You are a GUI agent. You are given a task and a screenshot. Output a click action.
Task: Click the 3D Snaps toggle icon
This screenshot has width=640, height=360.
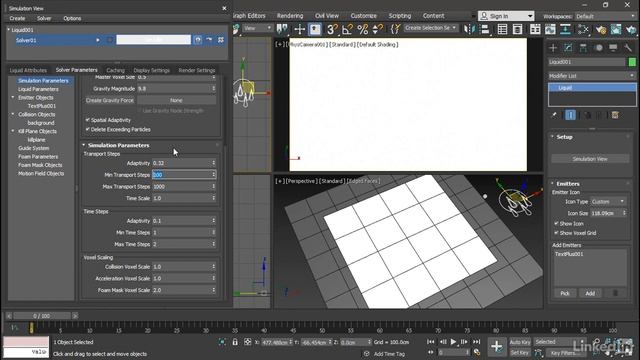332,29
